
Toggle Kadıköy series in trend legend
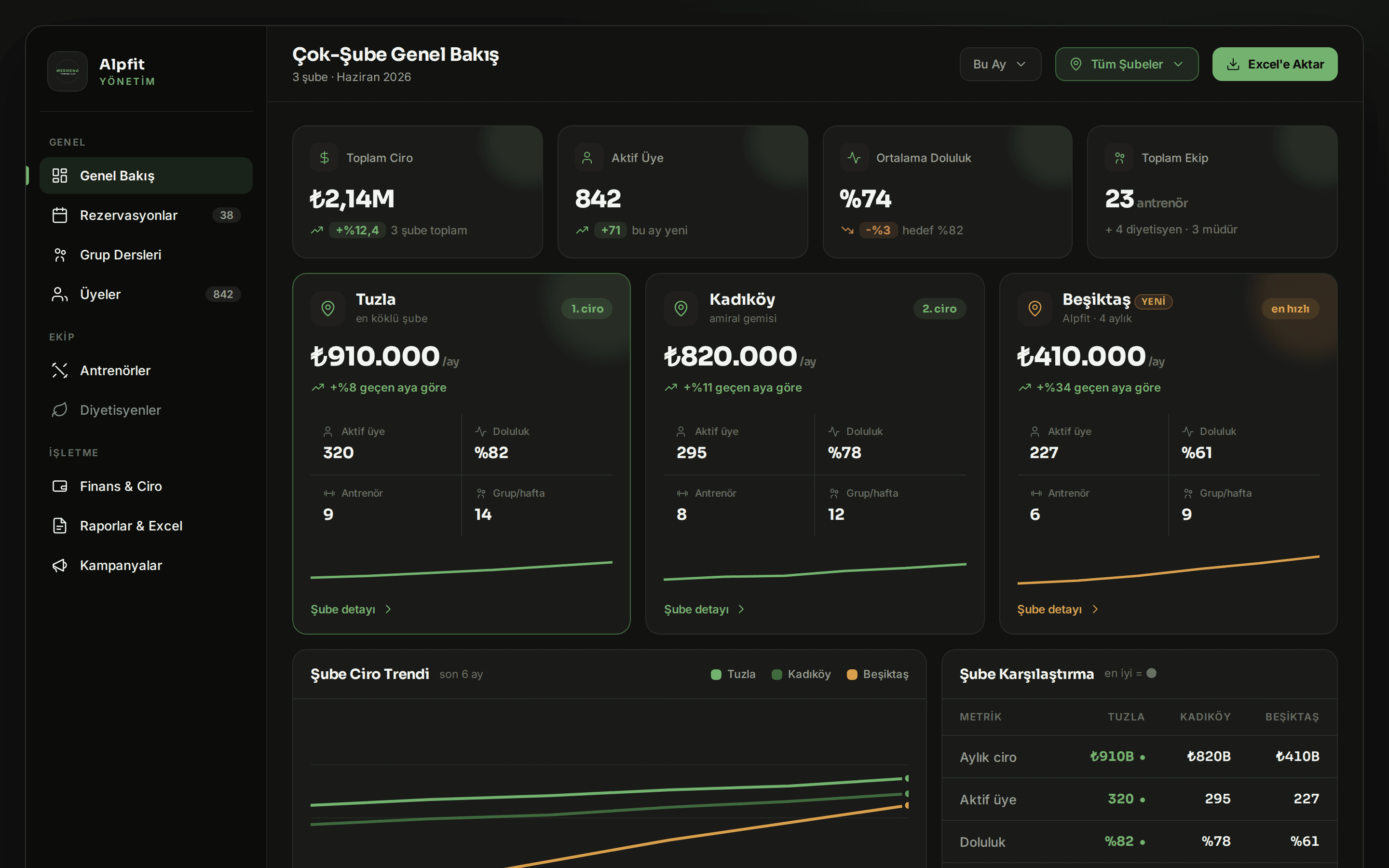pos(801,674)
